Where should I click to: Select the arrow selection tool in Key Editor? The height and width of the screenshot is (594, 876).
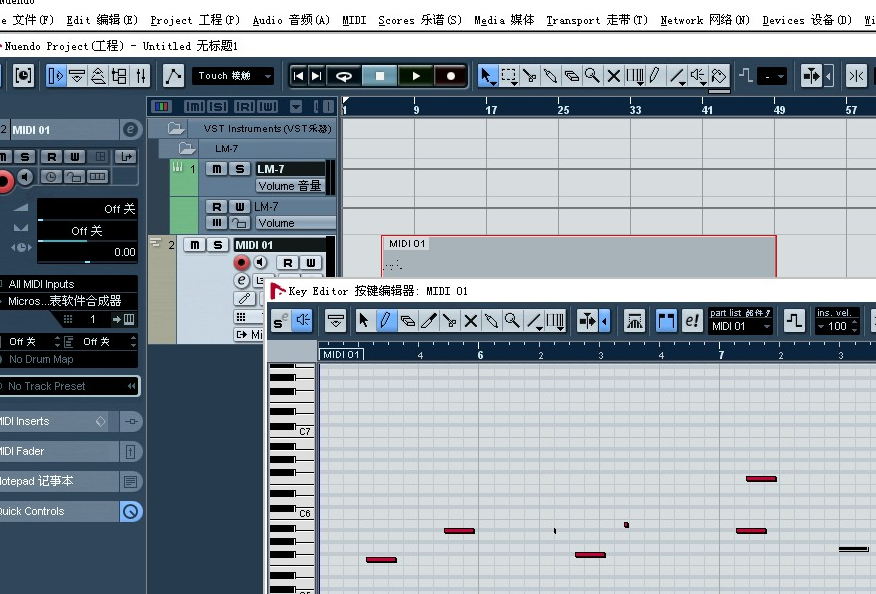coord(364,321)
